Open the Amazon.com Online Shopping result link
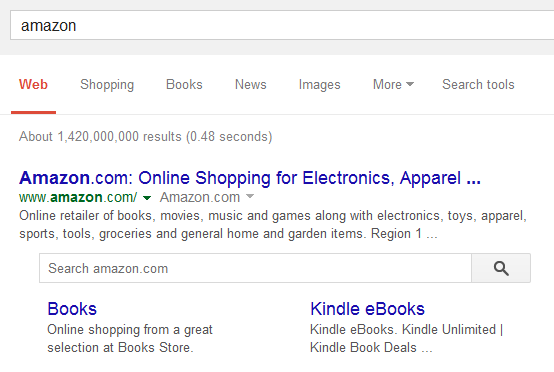Image resolution: width=554 pixels, height=372 pixels. click(x=250, y=178)
